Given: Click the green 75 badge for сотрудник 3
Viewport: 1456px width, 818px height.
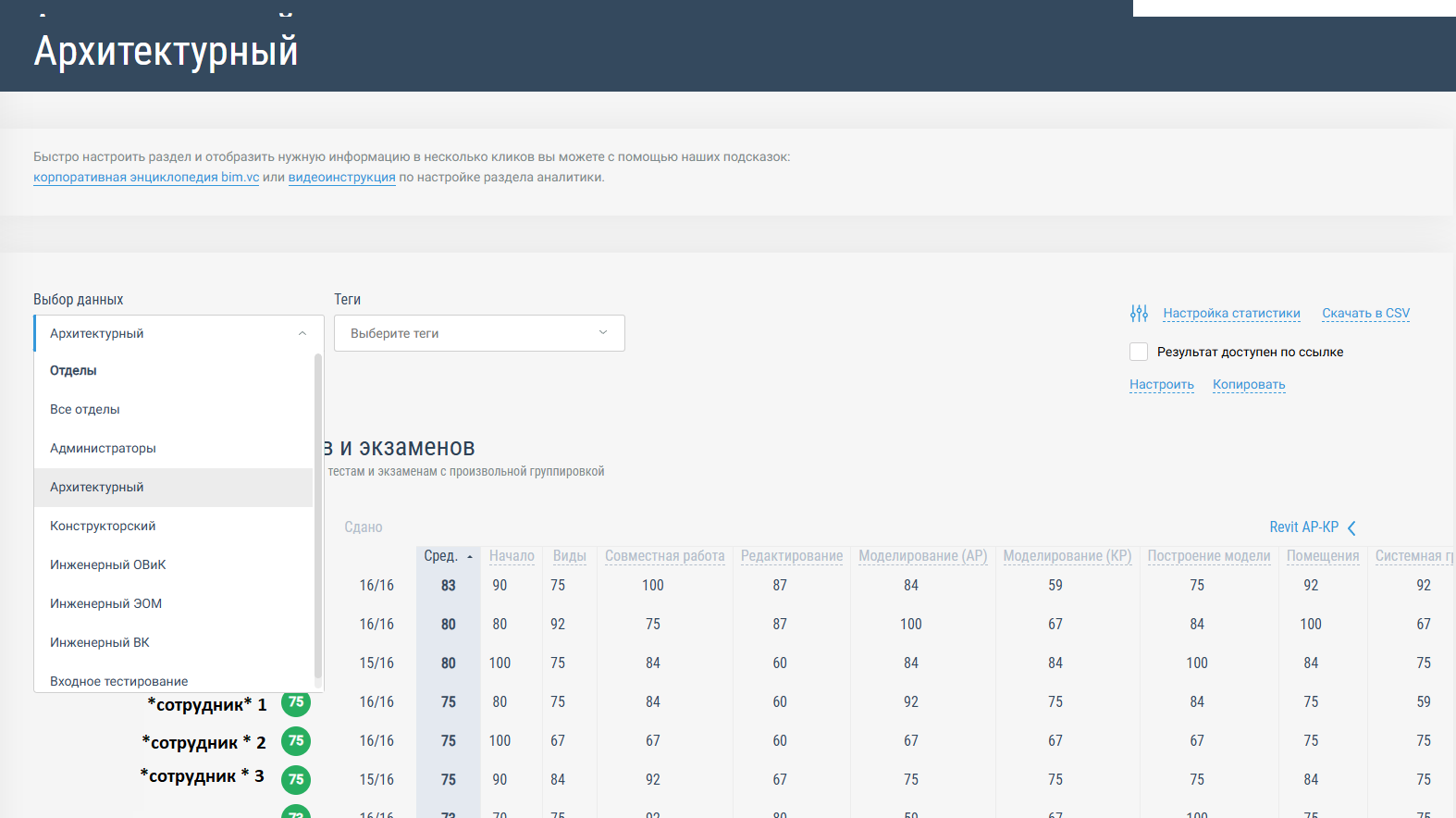Looking at the screenshot, I should coord(296,780).
